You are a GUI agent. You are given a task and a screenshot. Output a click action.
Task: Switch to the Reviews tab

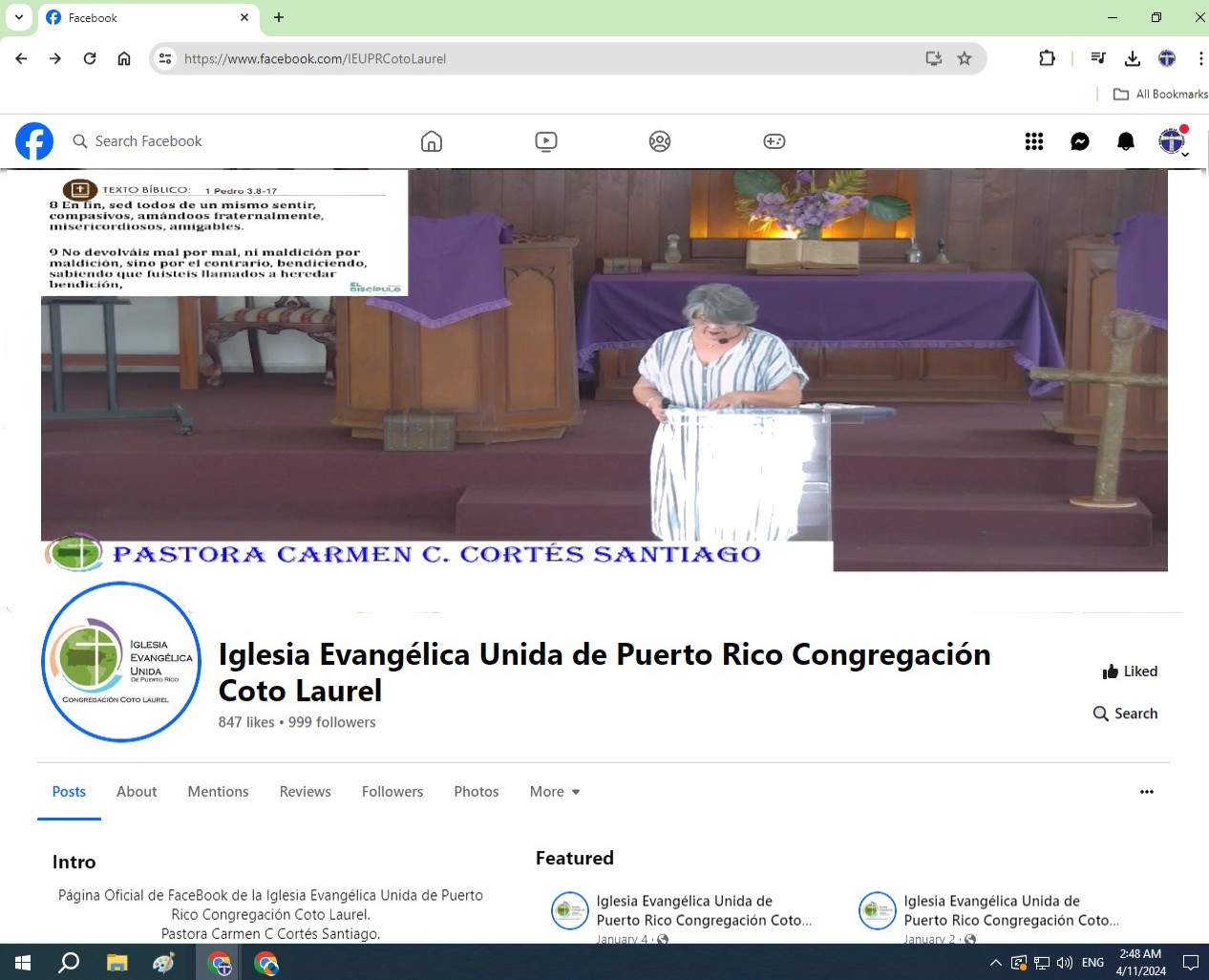pos(305,791)
